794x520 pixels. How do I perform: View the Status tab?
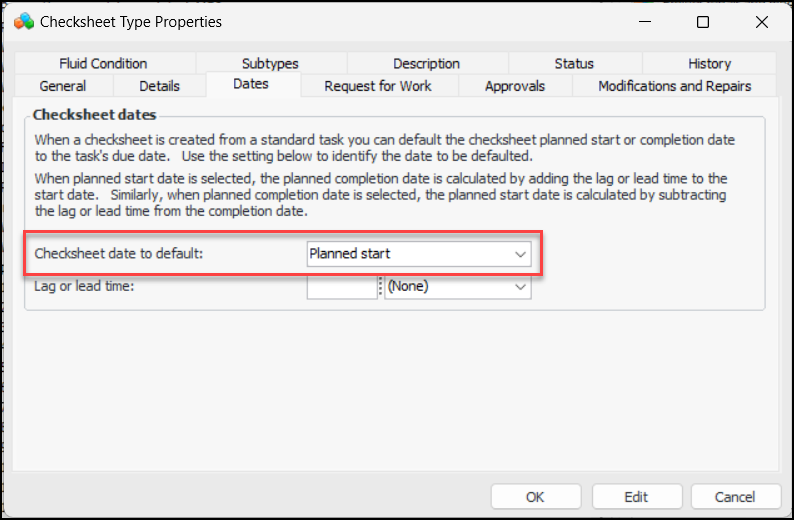pos(574,64)
